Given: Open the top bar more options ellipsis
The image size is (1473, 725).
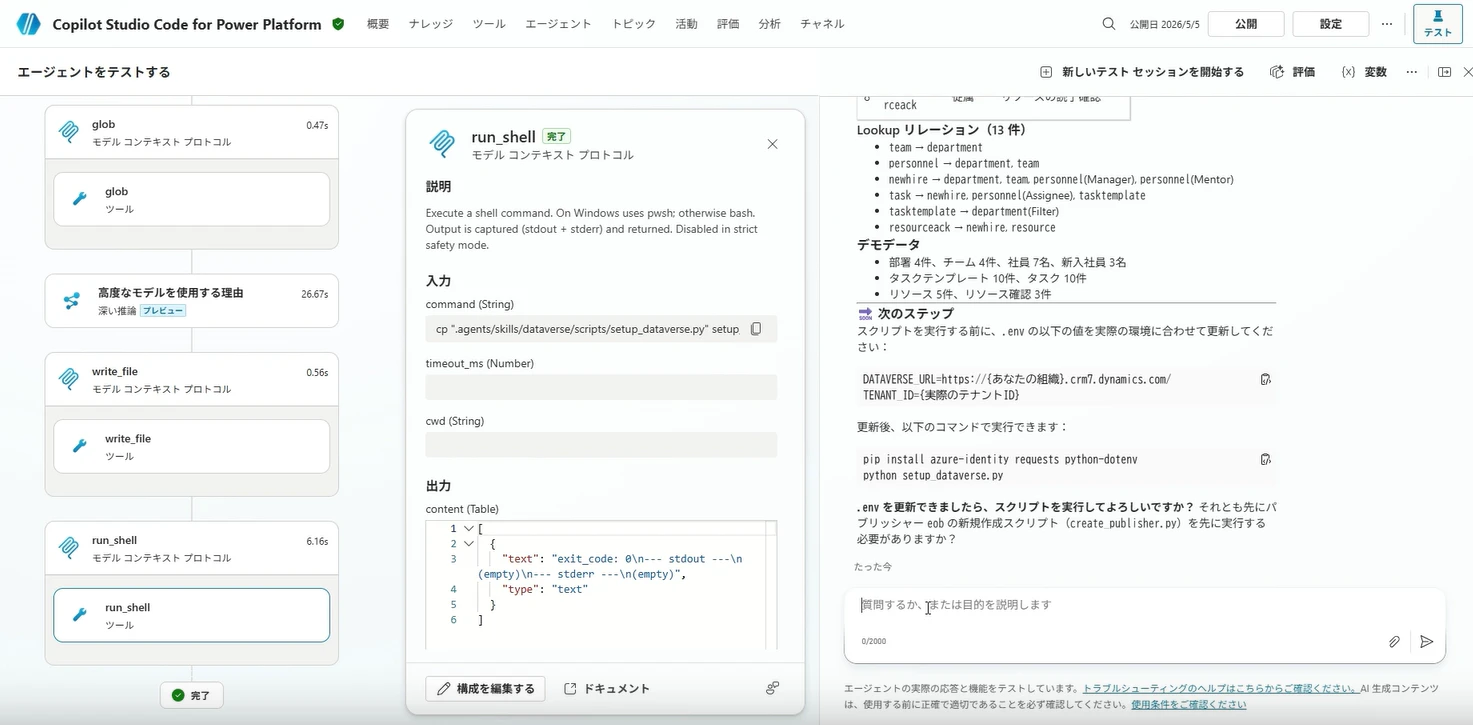Looking at the screenshot, I should tap(1386, 24).
